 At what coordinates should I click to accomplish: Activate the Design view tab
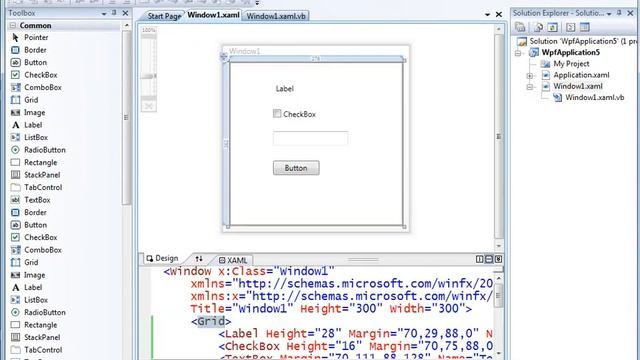coord(162,258)
